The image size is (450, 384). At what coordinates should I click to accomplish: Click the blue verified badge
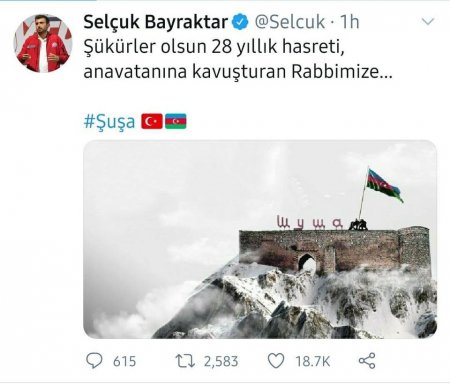click(x=240, y=22)
